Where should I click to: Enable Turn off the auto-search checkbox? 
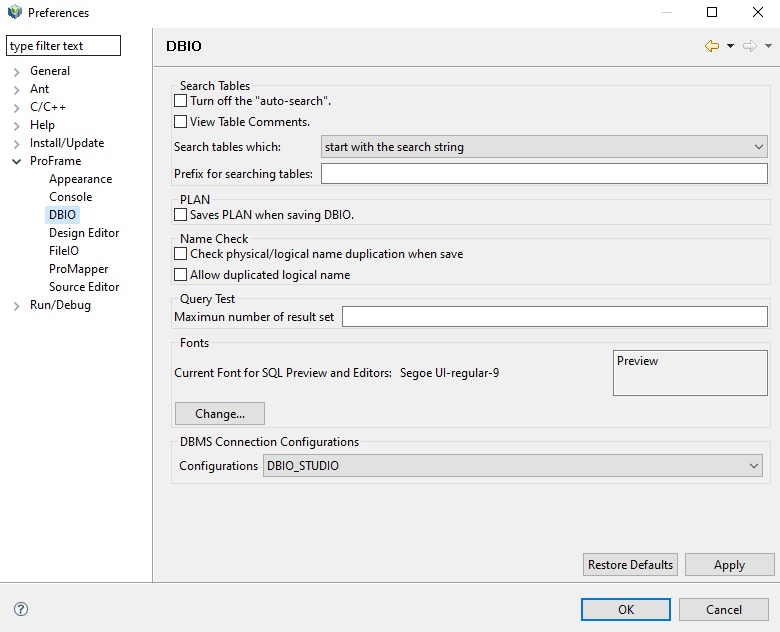(181, 101)
